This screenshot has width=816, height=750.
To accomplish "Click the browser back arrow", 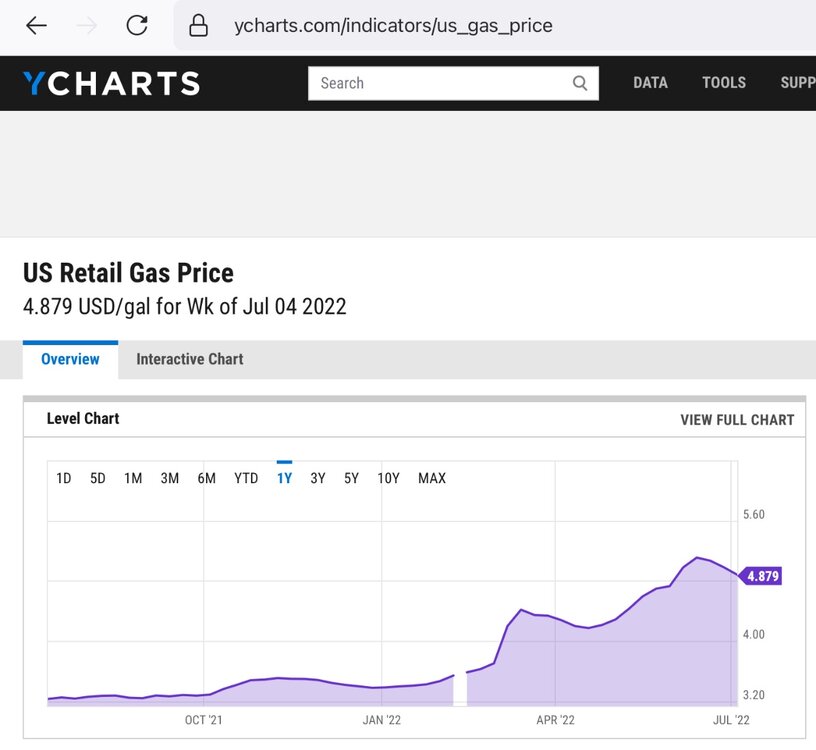I will (37, 26).
